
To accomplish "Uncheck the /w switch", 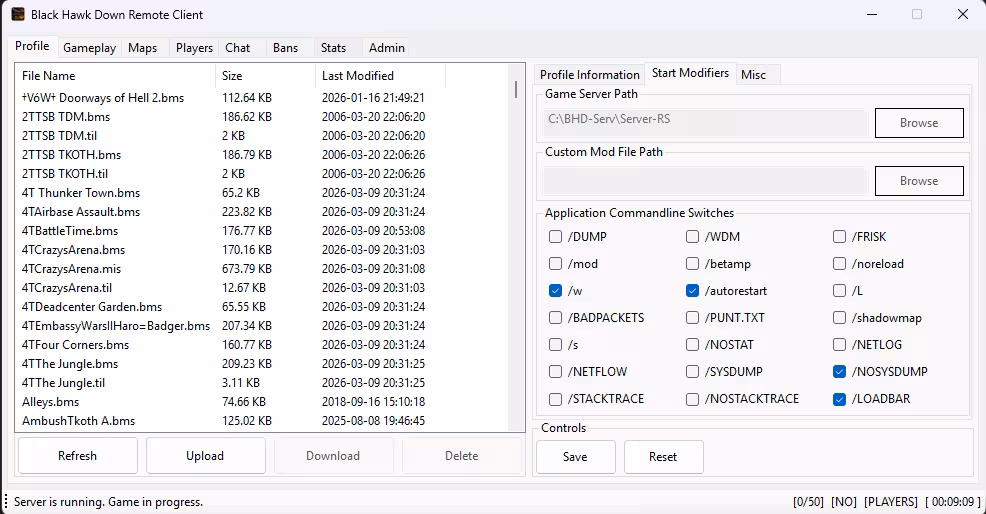I will click(555, 291).
